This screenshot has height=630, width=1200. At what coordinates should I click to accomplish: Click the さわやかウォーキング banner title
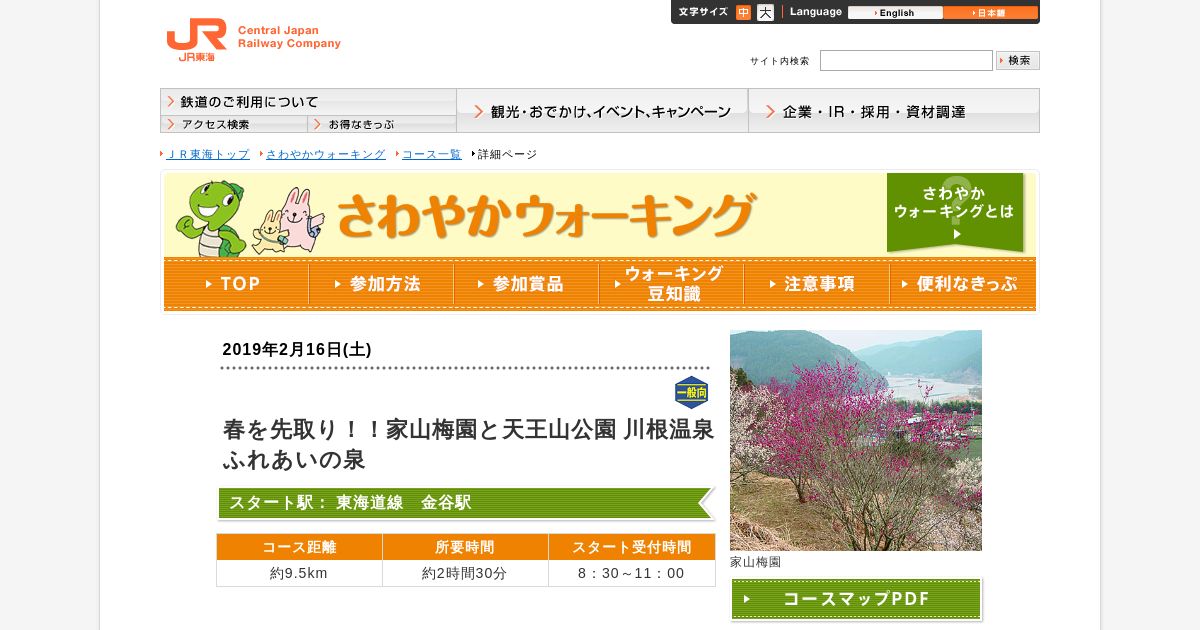pos(545,215)
